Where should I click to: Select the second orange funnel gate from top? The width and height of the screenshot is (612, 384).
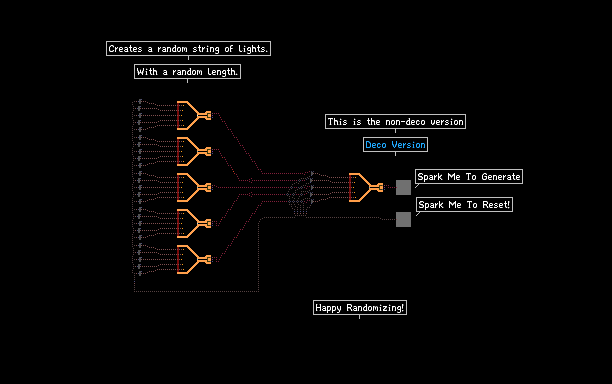coord(194,151)
